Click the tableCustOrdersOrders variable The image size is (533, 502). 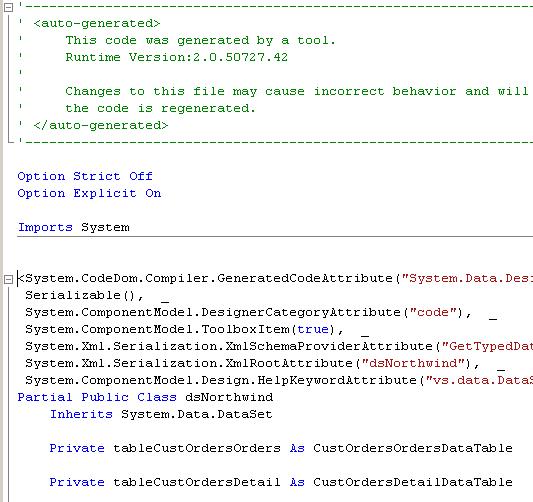click(197, 448)
